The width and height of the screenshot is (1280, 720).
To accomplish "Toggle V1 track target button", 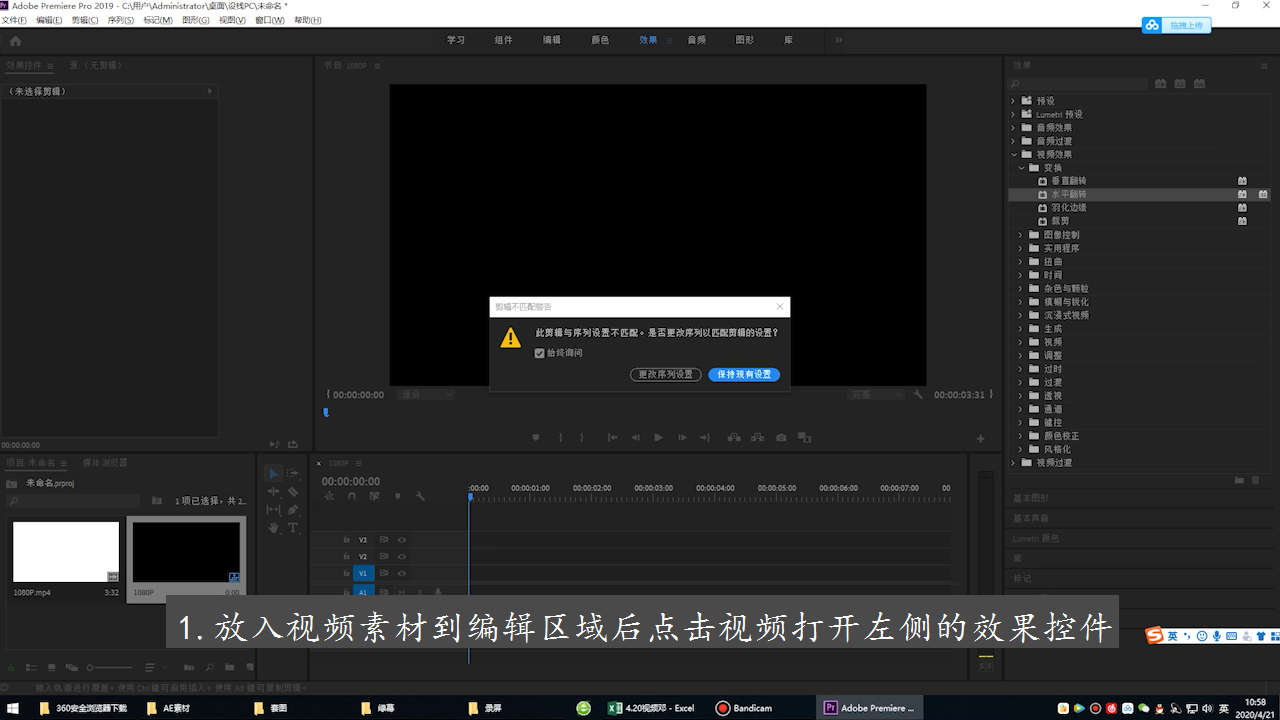I will (x=363, y=573).
